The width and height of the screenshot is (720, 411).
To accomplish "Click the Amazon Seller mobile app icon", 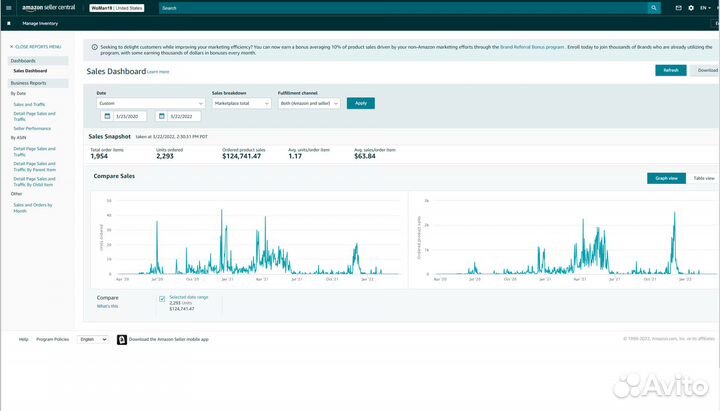I will (x=121, y=339).
